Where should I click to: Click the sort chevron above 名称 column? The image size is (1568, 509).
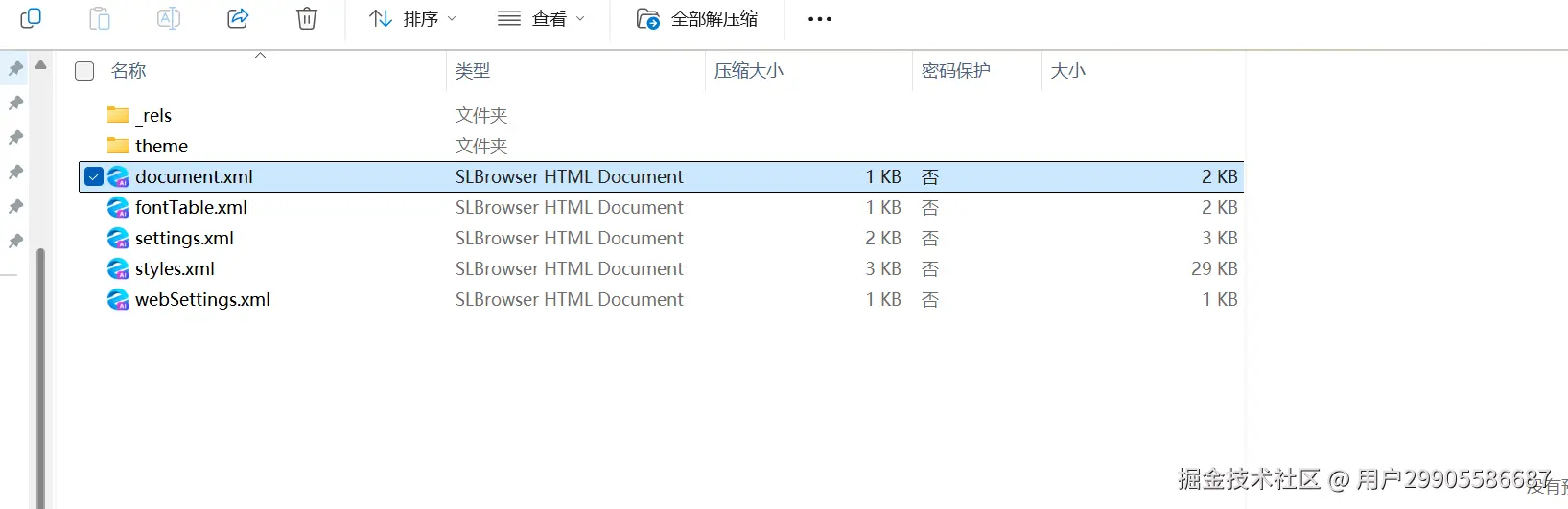[x=260, y=55]
